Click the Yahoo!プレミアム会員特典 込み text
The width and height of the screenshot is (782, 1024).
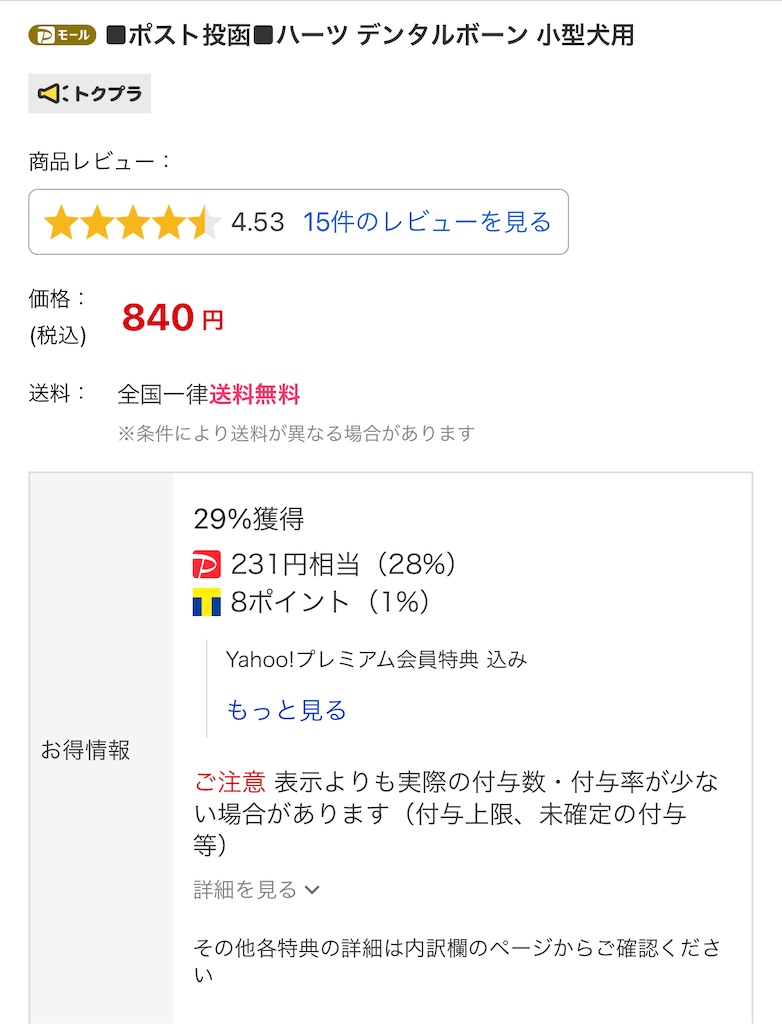(376, 660)
